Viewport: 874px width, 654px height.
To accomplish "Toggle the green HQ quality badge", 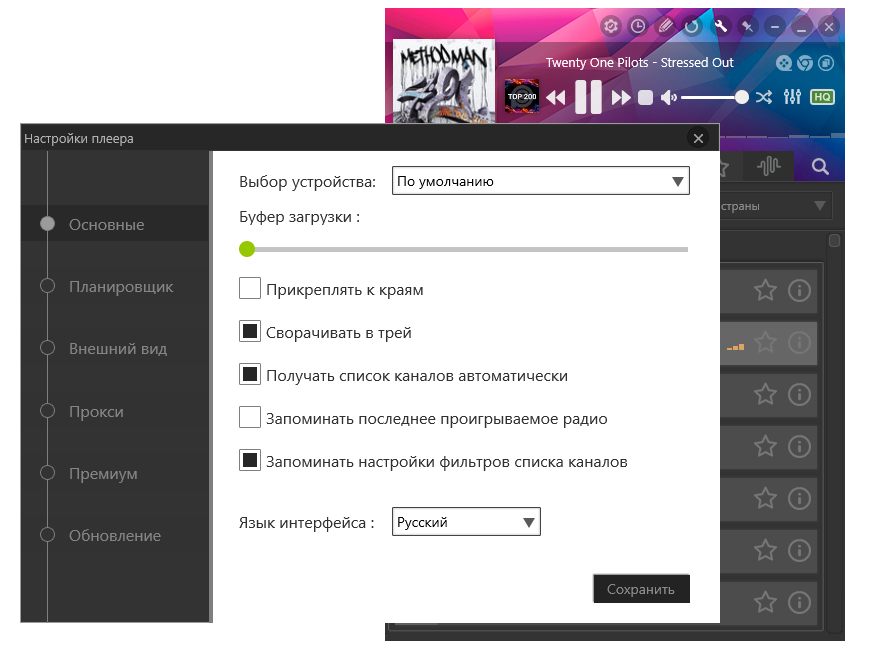I will click(x=822, y=98).
